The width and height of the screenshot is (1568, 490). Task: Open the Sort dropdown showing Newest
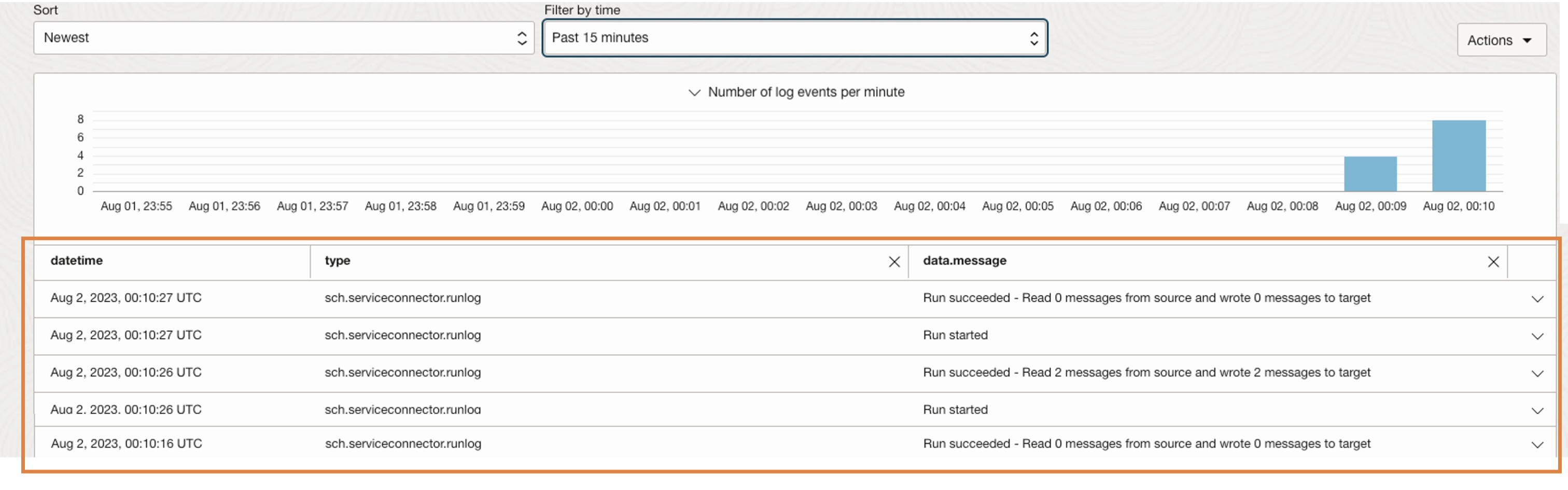point(283,37)
